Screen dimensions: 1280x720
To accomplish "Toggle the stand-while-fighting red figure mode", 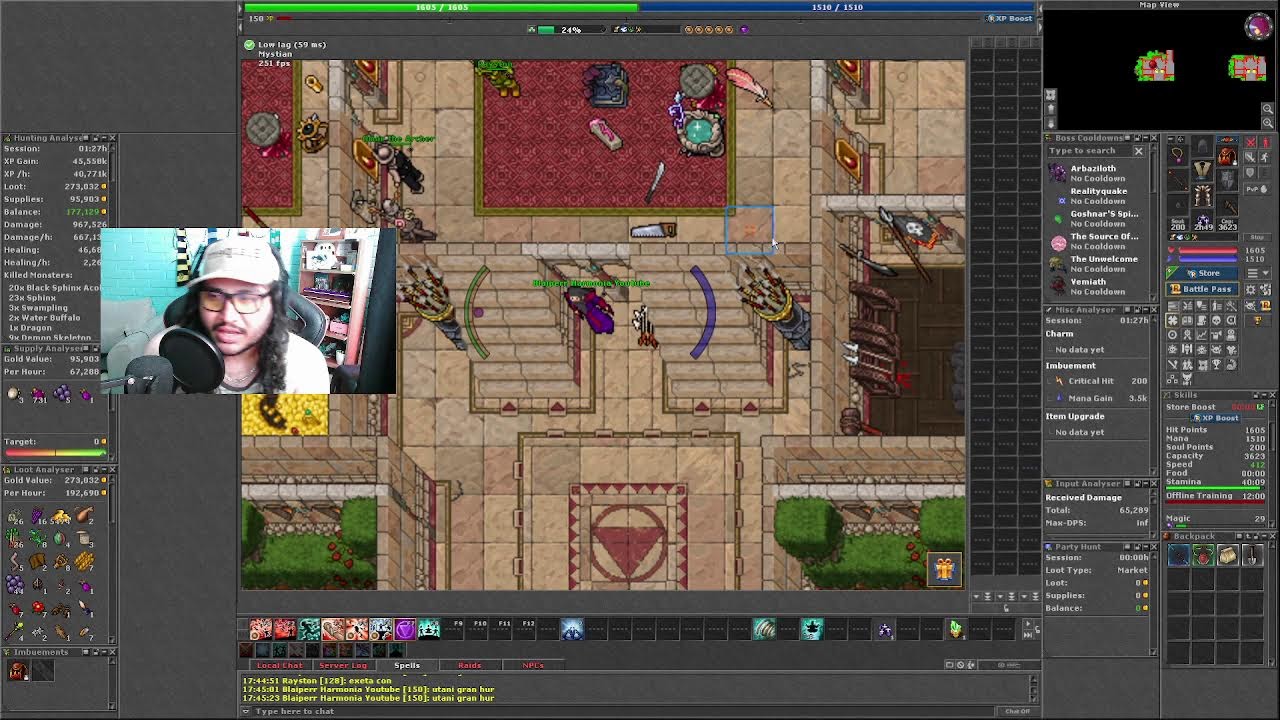I will pyautogui.click(x=1266, y=142).
